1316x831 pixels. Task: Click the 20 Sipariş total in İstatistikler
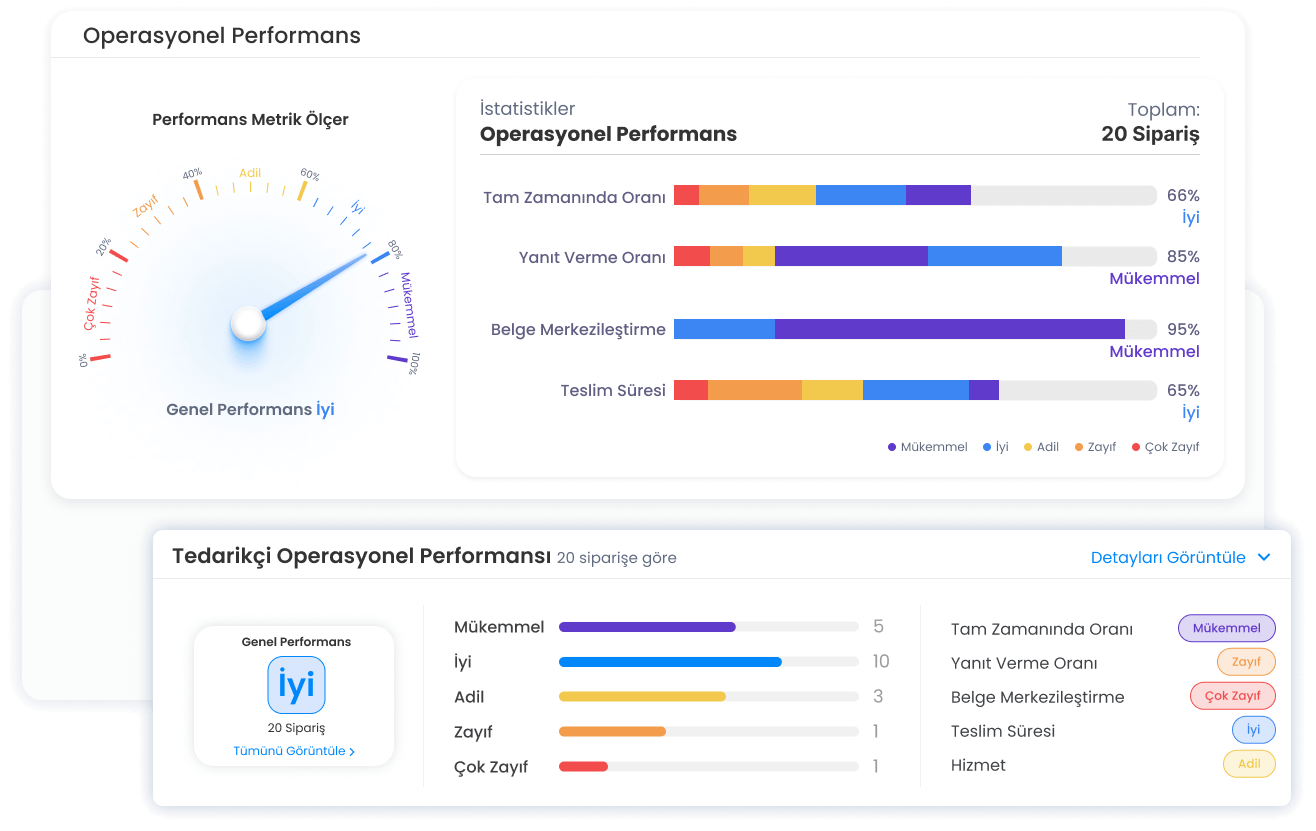click(x=1150, y=134)
